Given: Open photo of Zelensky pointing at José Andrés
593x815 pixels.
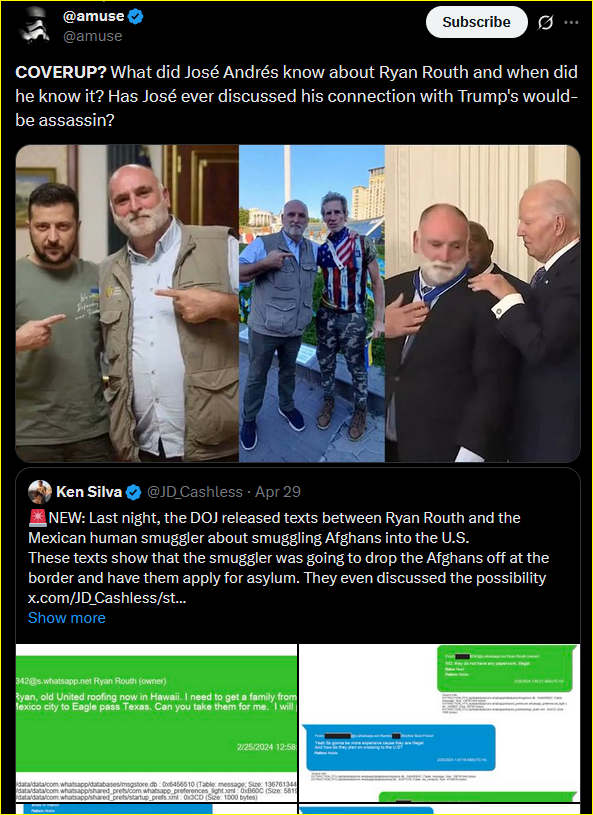Looking at the screenshot, I should 127,303.
